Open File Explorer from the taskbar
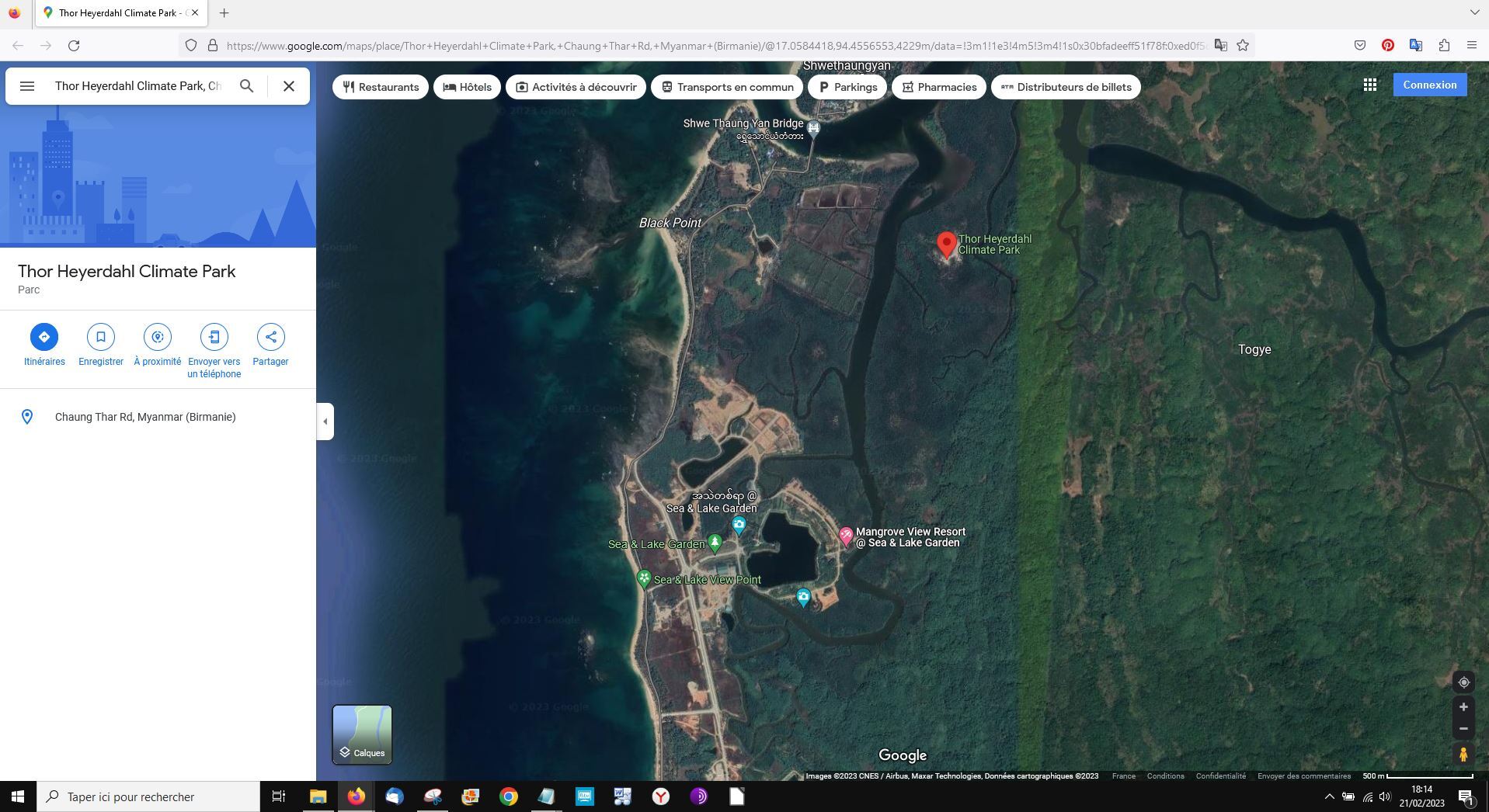 tap(318, 796)
